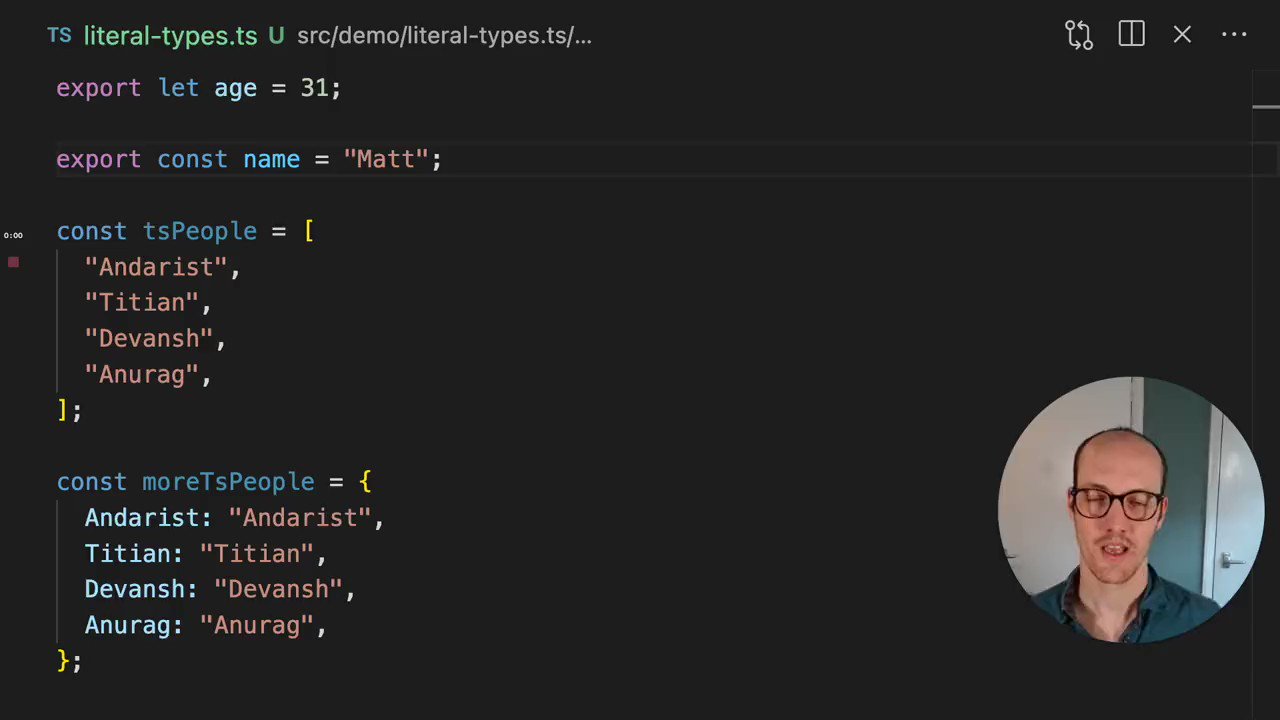Click the red recording square in the gutter

coord(13,262)
